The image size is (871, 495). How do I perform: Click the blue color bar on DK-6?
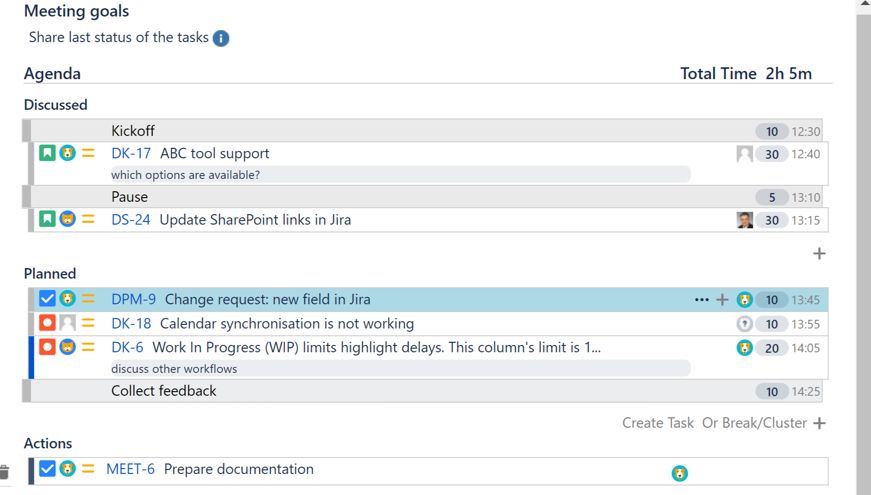coord(31,358)
